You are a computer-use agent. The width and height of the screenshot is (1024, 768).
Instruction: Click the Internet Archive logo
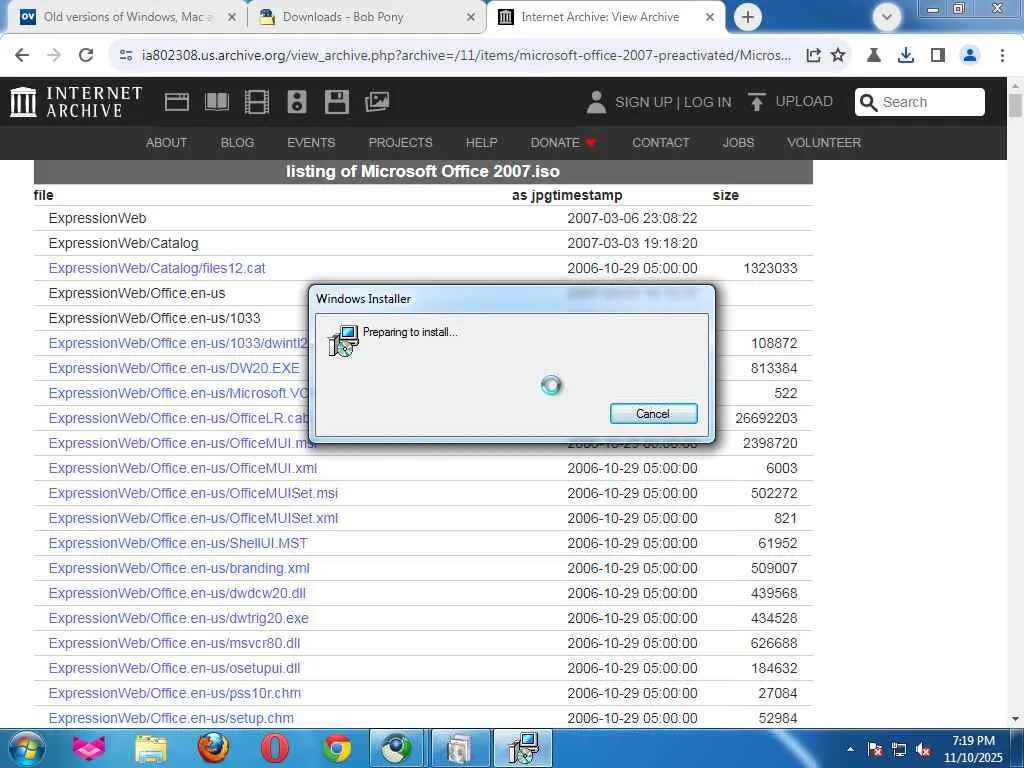pos(76,102)
